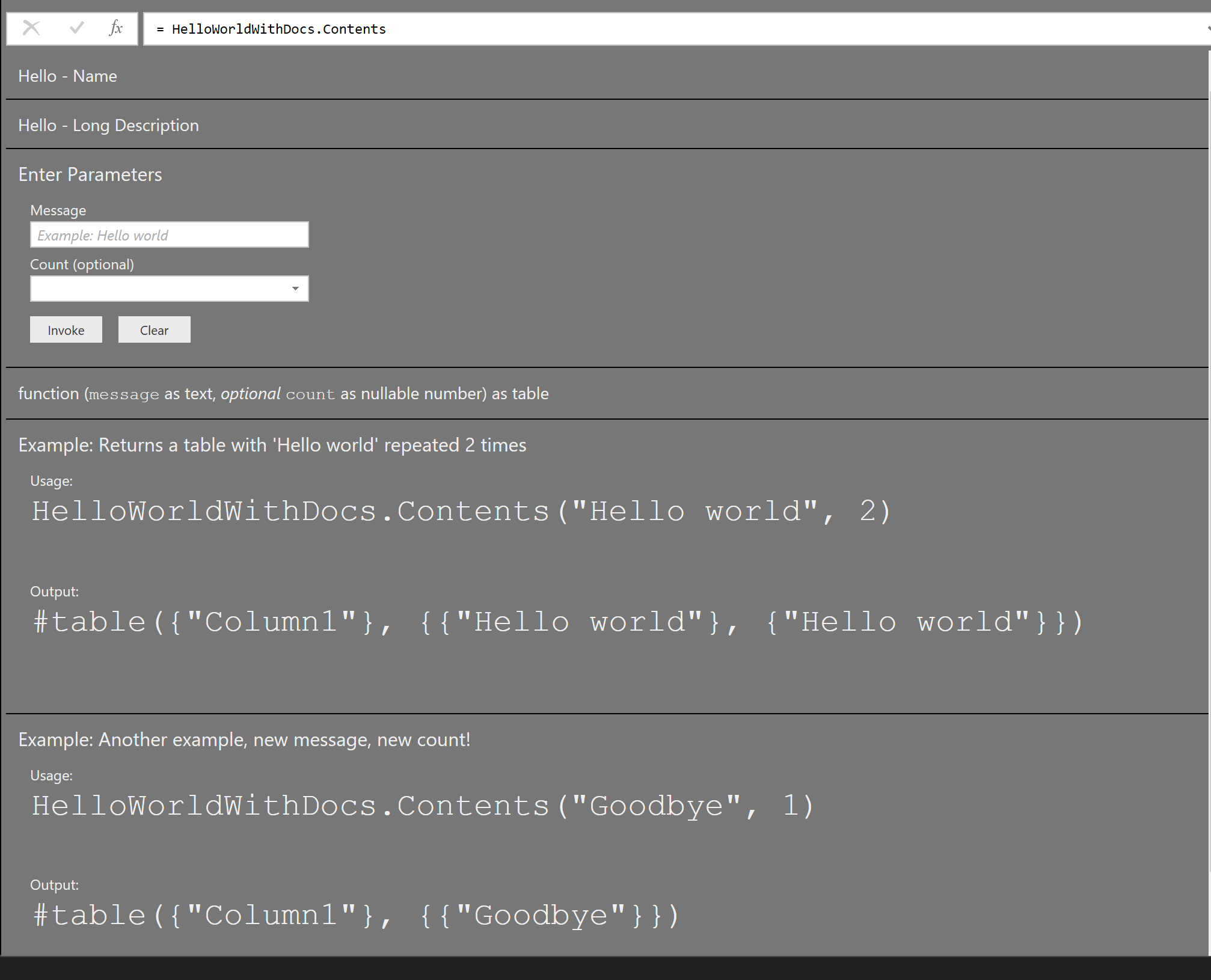
Task: Select the Message input field
Action: pos(169,234)
